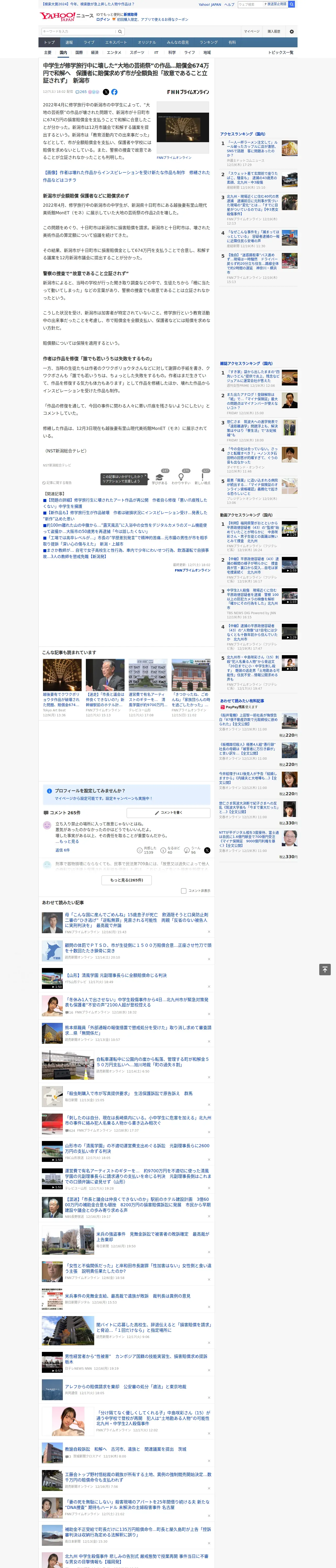Open the エキスパート navigation tab
The image size is (336, 1568).
[x=116, y=43]
